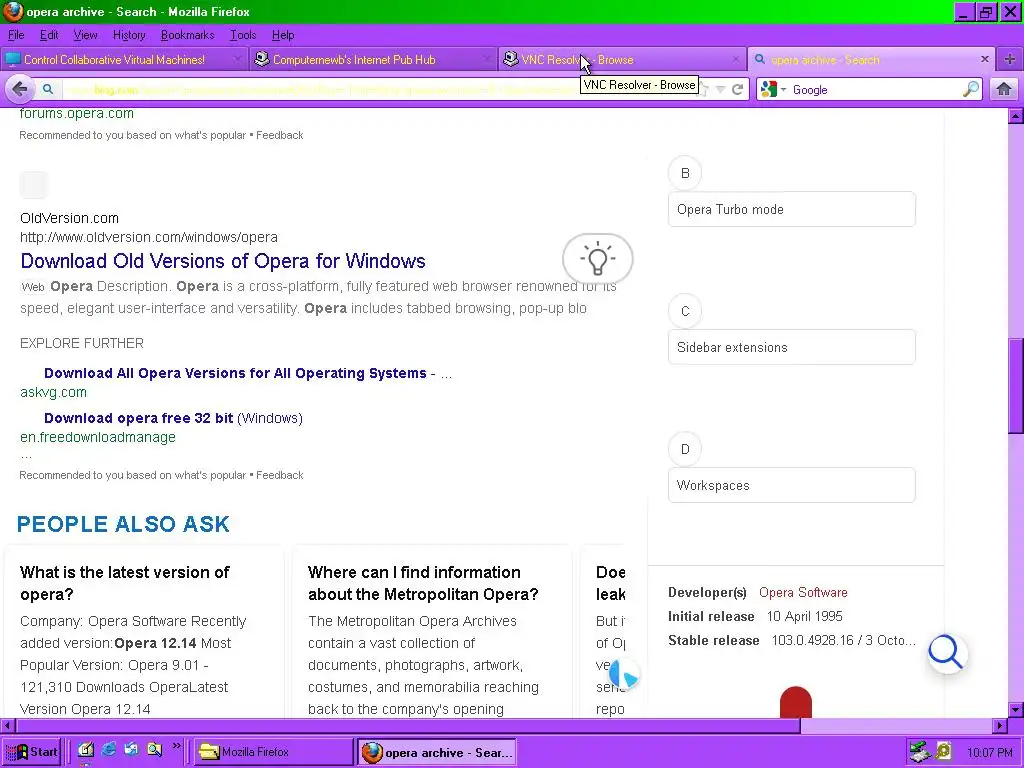The height and width of the screenshot is (768, 1024).
Task: Close the Control Collaborative Virtual Machines tab
Action: (237, 59)
